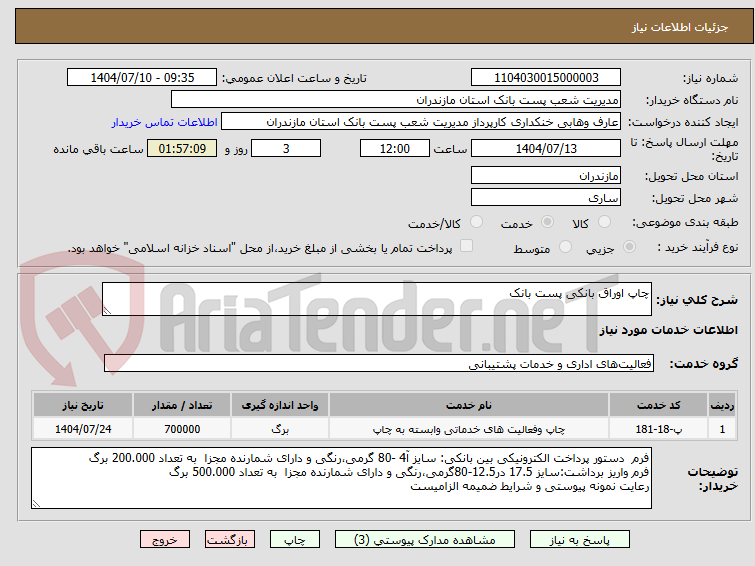Click the announcement date field 1404/07/10 - 09:35

pyautogui.click(x=142, y=78)
